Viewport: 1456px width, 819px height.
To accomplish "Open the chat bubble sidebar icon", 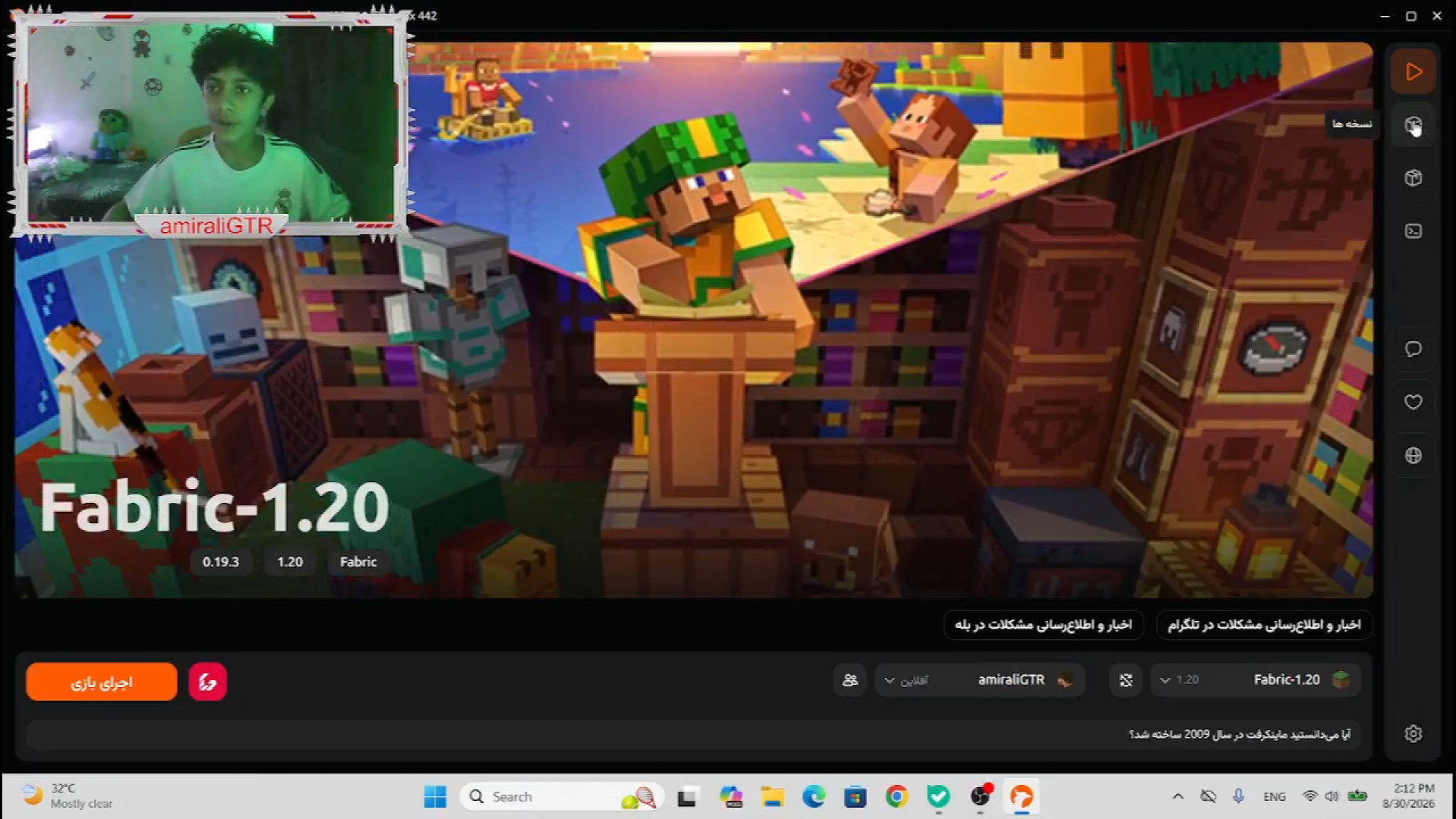I will 1413,349.
